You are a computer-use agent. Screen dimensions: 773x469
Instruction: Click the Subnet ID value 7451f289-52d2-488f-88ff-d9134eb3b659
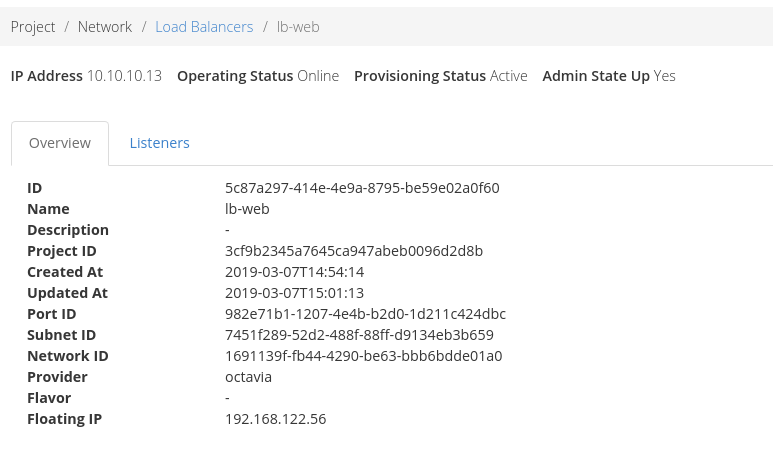[359, 335]
